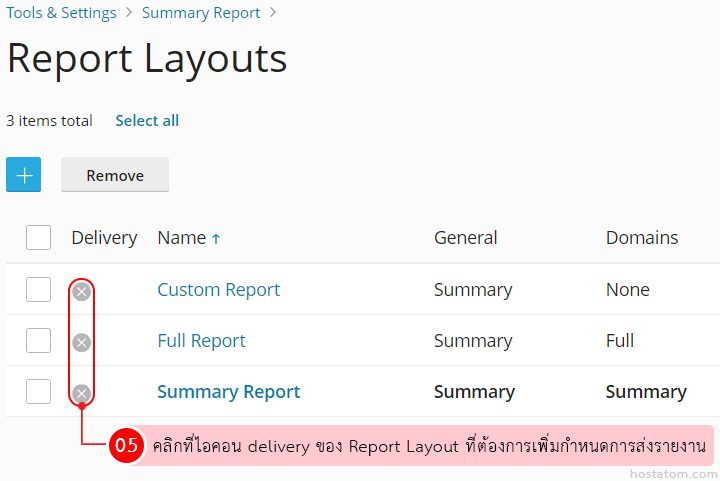720x481 pixels.
Task: Check the Full Report row checkbox
Action: (x=38, y=341)
